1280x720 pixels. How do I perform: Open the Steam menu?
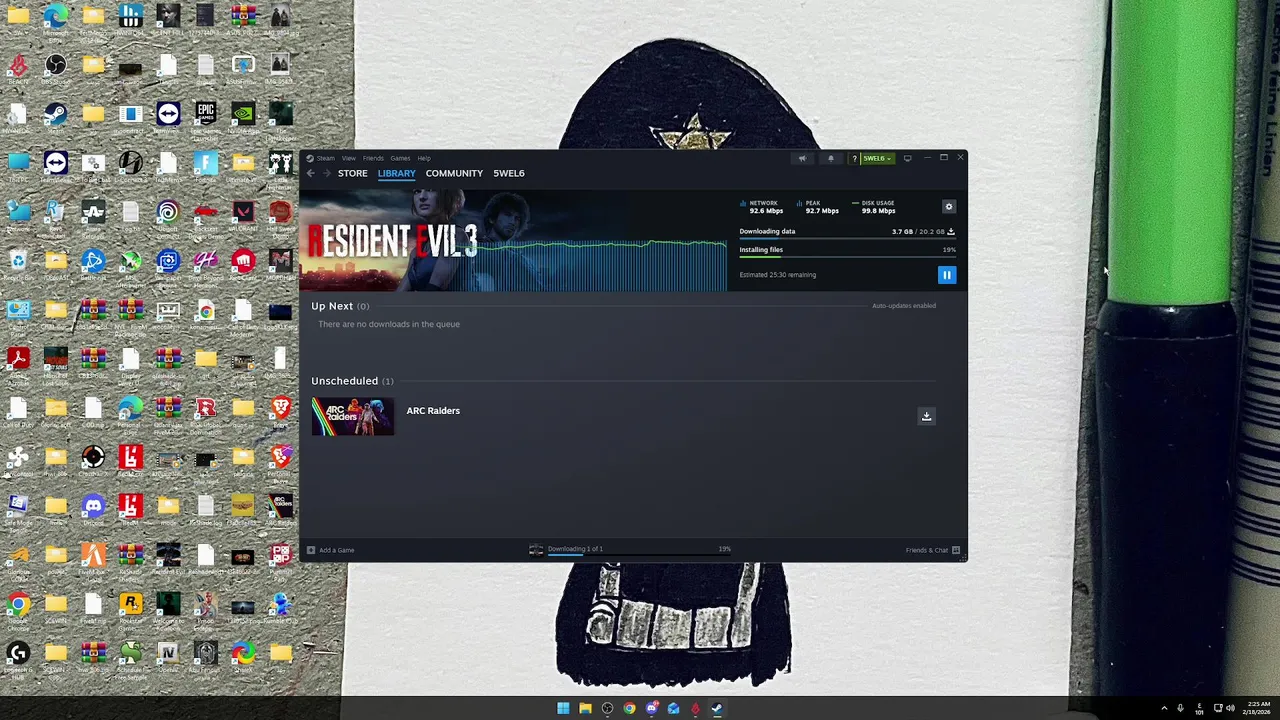point(326,158)
